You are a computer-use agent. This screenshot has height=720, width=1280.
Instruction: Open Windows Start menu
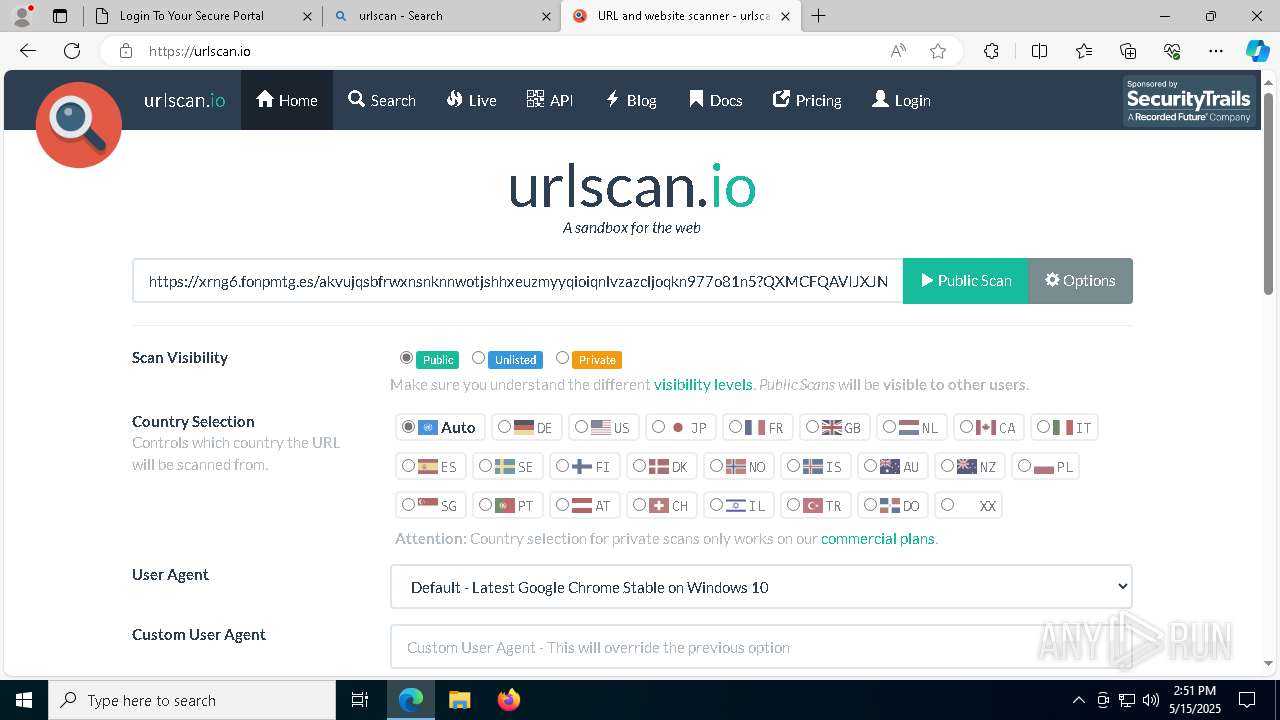24,700
